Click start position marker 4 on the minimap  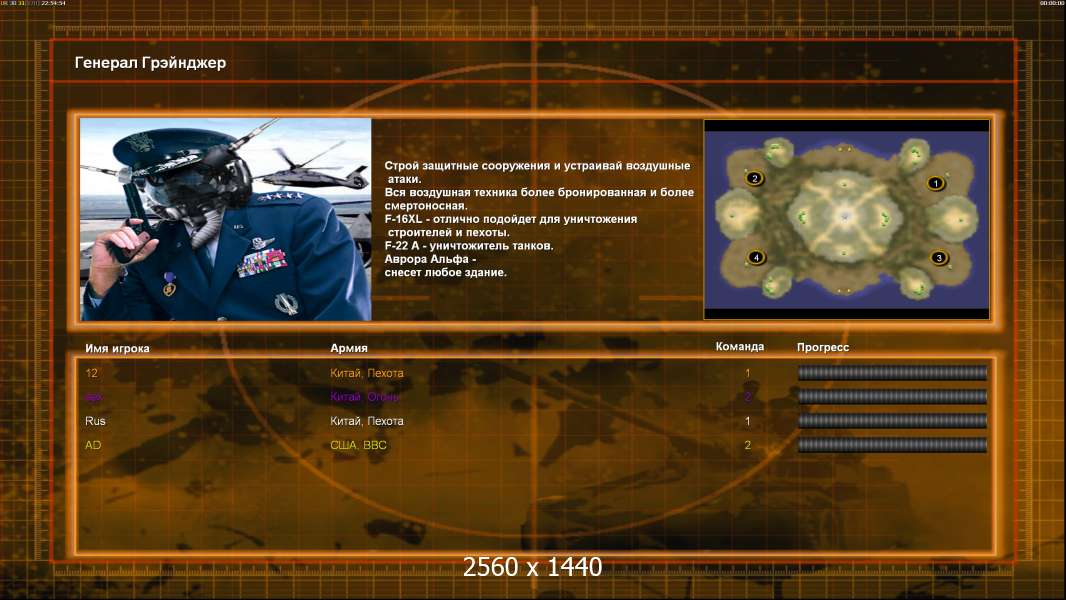point(756,257)
